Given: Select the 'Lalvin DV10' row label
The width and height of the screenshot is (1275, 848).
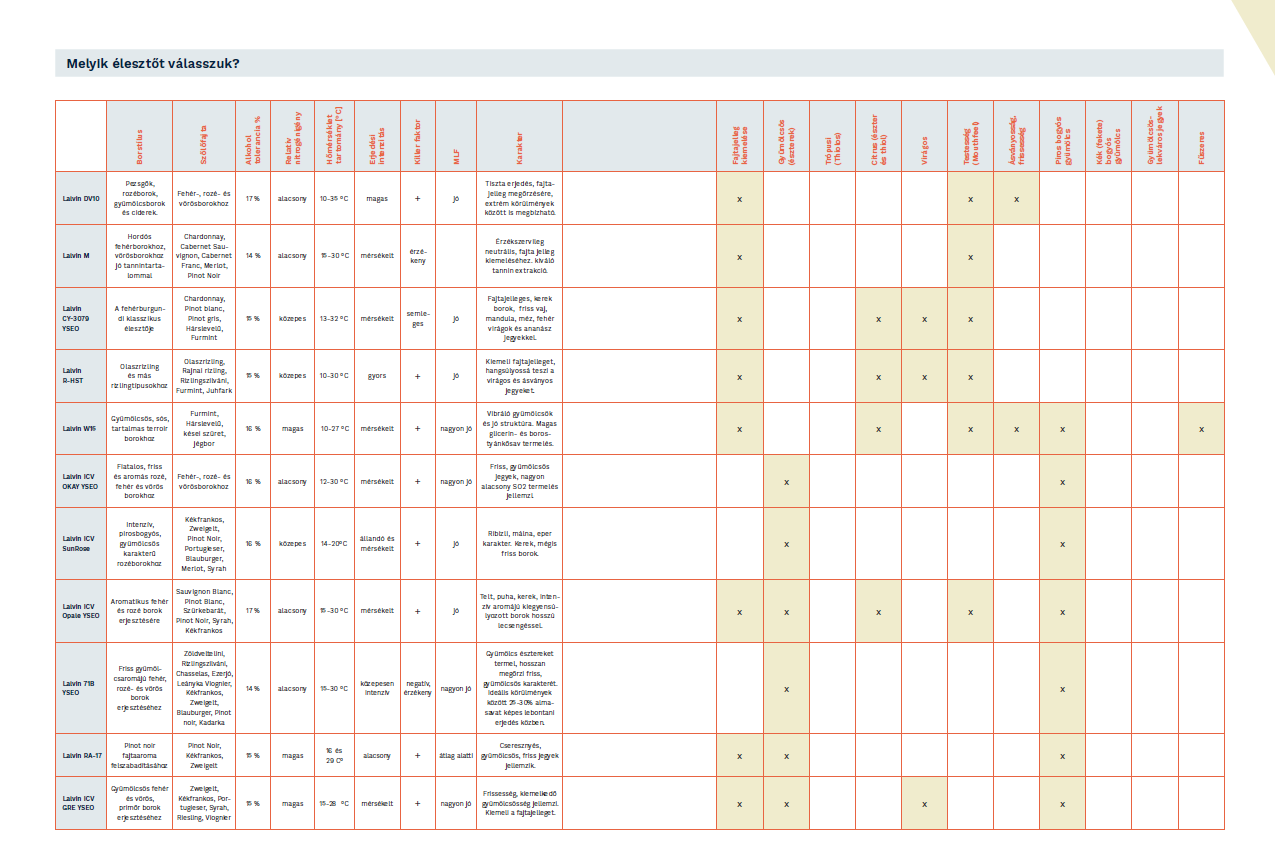Looking at the screenshot, I should pyautogui.click(x=81, y=198).
